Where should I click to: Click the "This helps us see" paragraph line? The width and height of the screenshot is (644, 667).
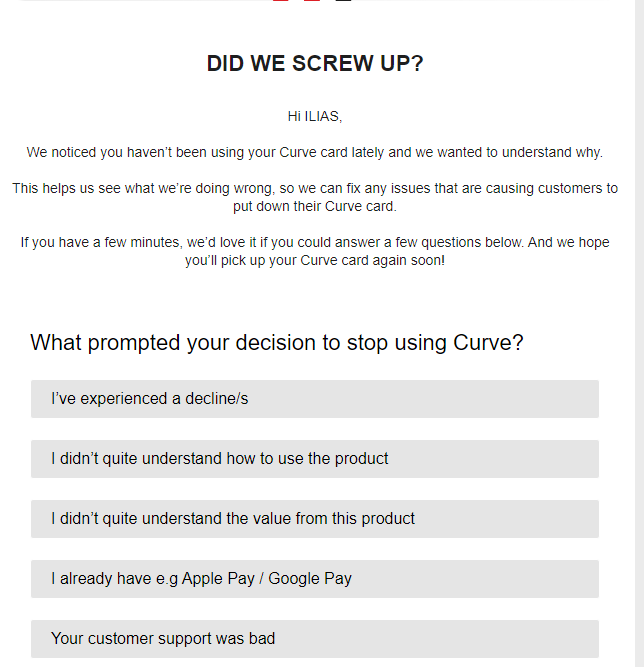(x=315, y=188)
